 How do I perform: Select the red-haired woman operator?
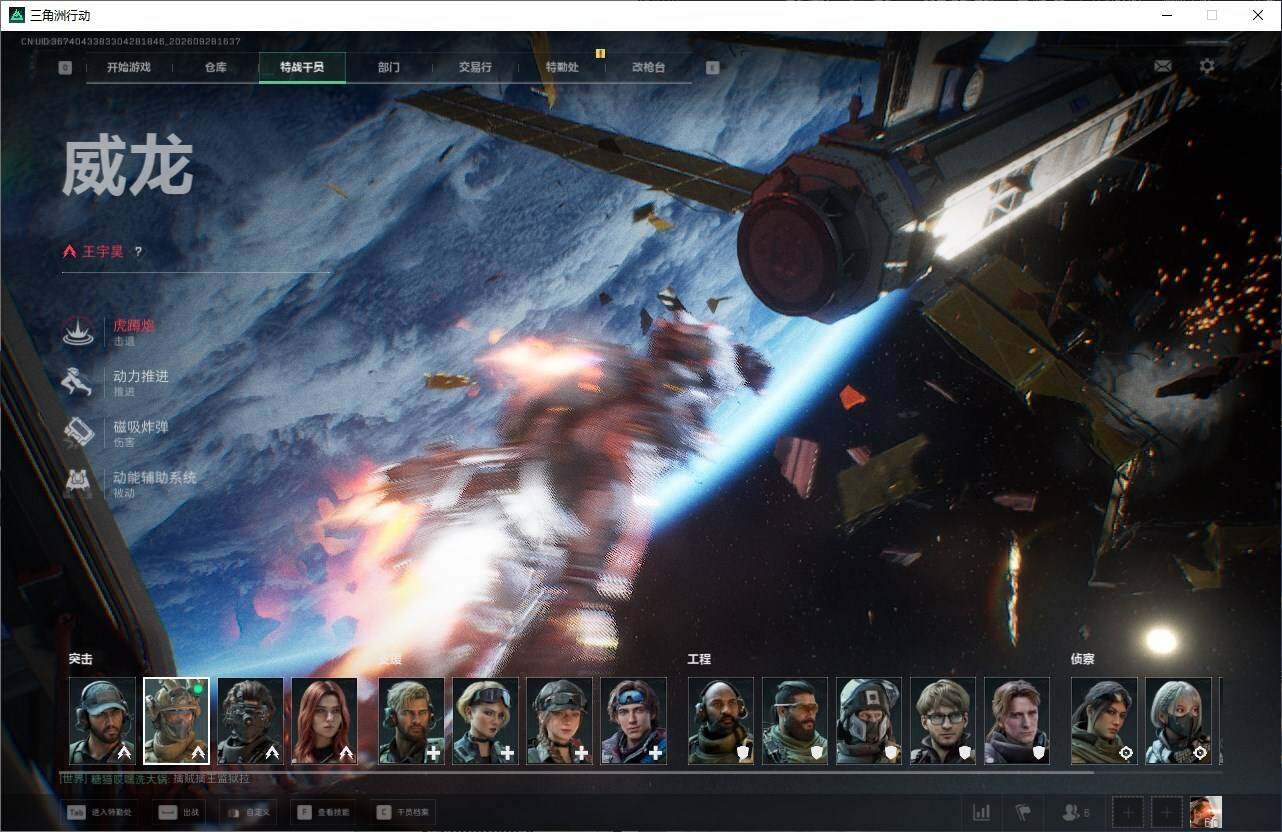324,721
